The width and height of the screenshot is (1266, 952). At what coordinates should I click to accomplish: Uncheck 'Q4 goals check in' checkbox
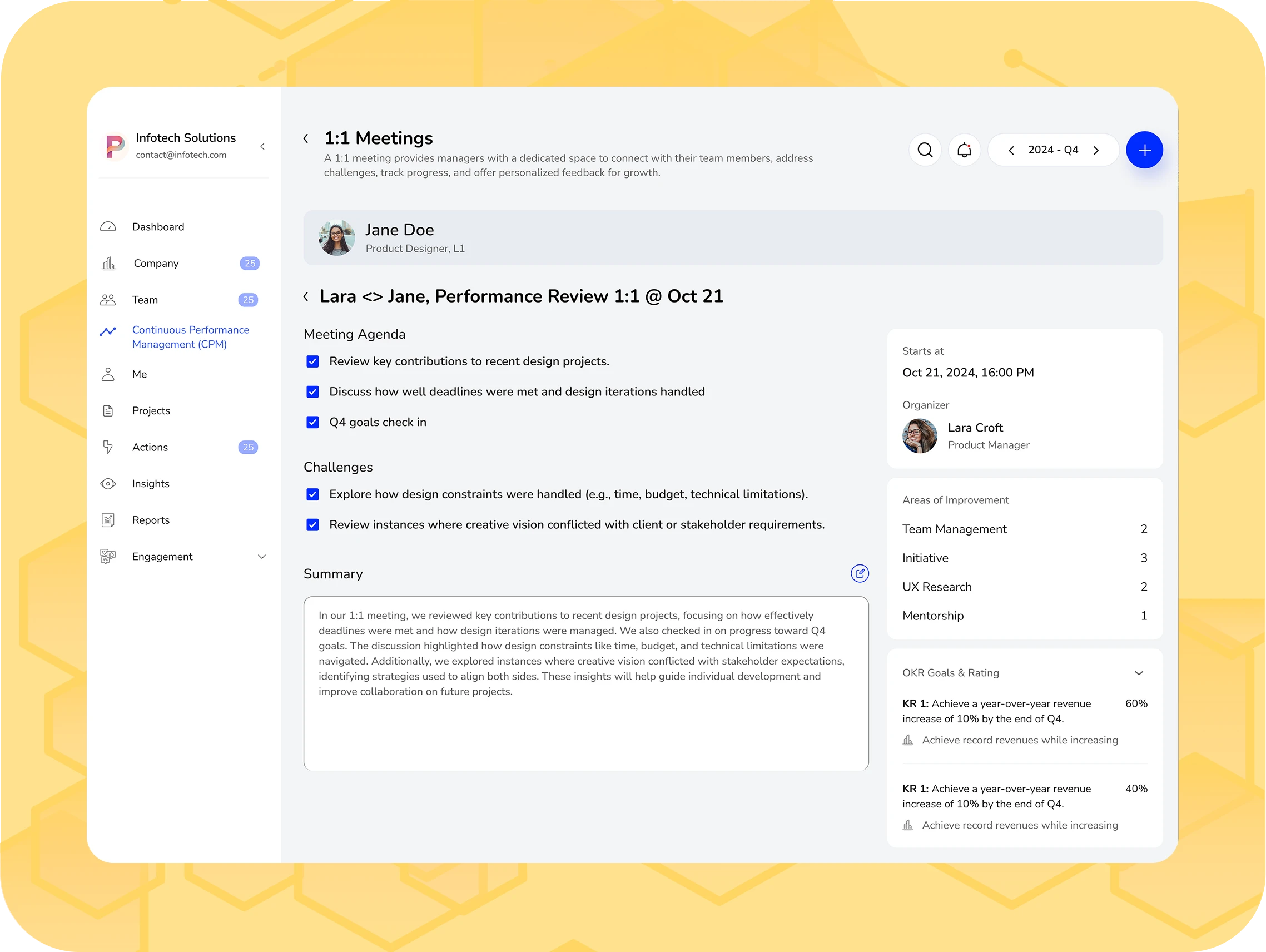pos(312,422)
